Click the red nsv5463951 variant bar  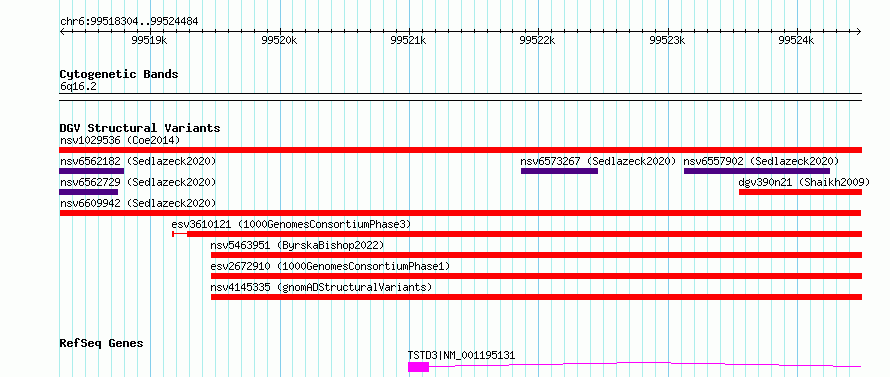[x=536, y=255]
